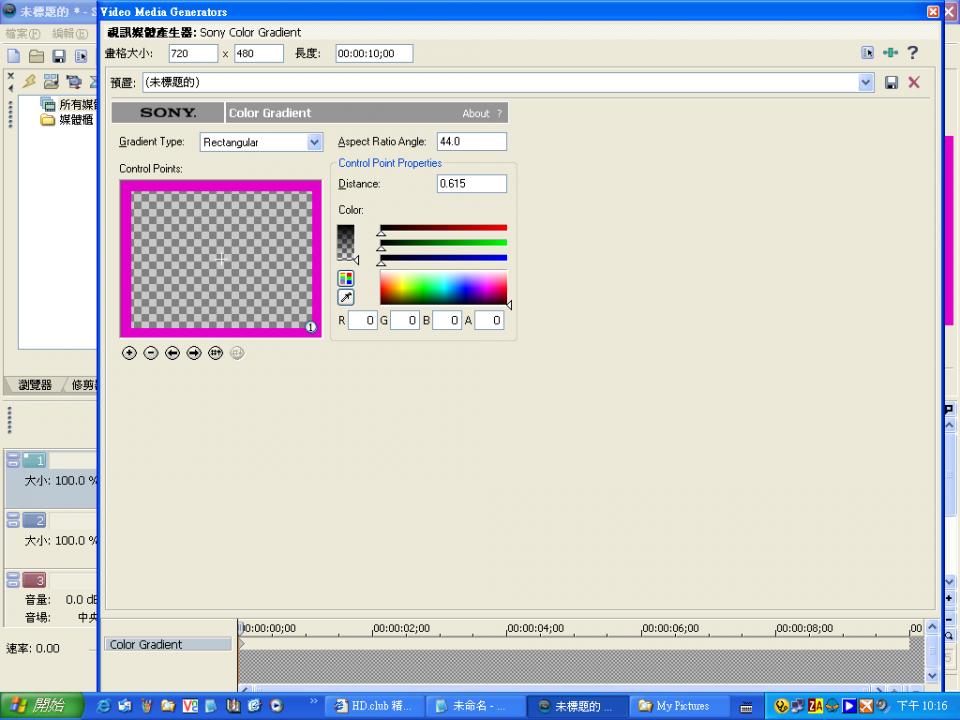Adjust the blue color slider
960x720 pixels.
coord(443,258)
